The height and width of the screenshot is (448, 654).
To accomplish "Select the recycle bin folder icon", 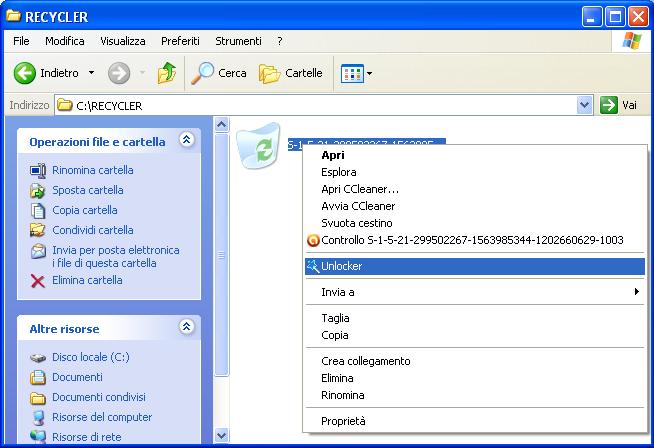I will point(258,146).
